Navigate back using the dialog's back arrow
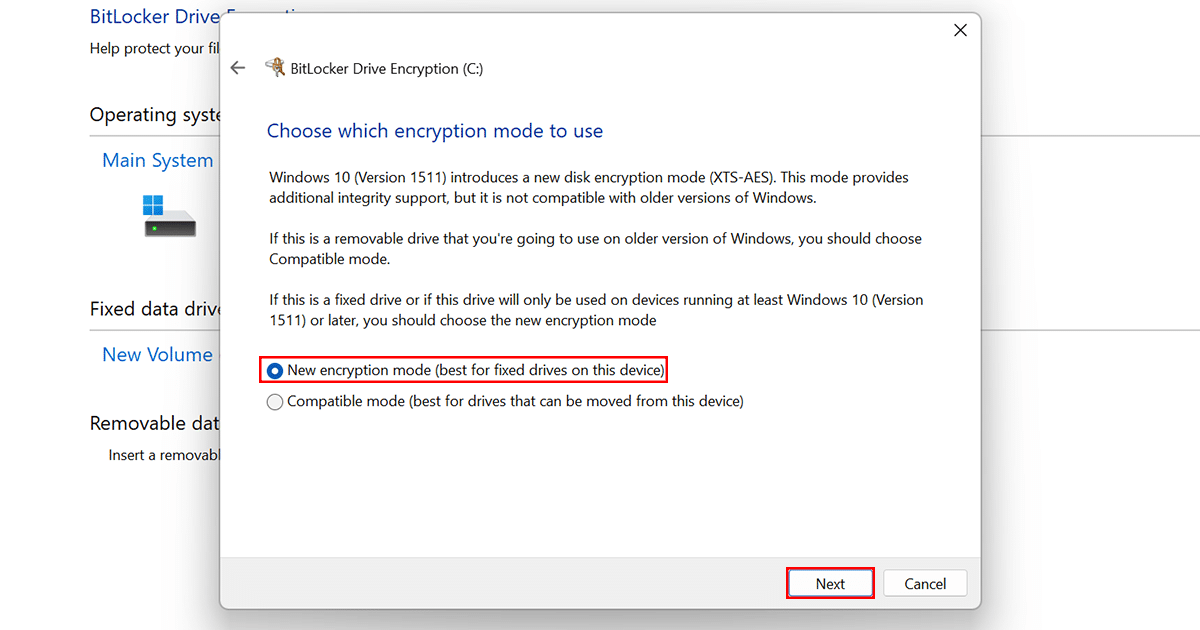Screen dimensions: 1200x630 (x=238, y=68)
